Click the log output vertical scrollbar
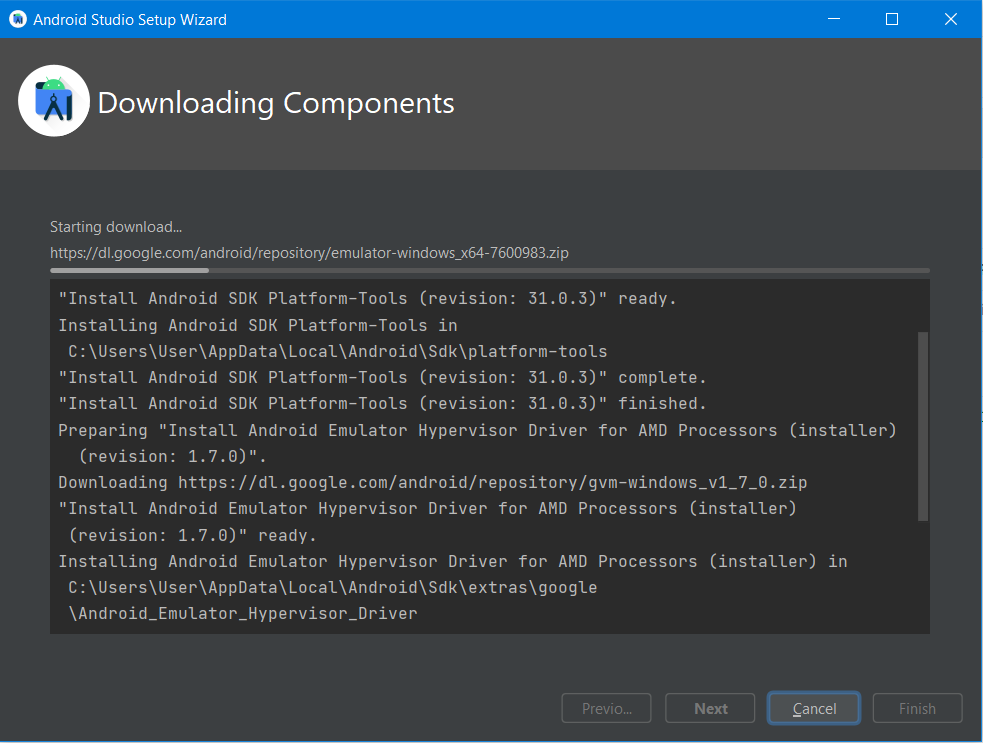983x743 pixels. (x=922, y=427)
